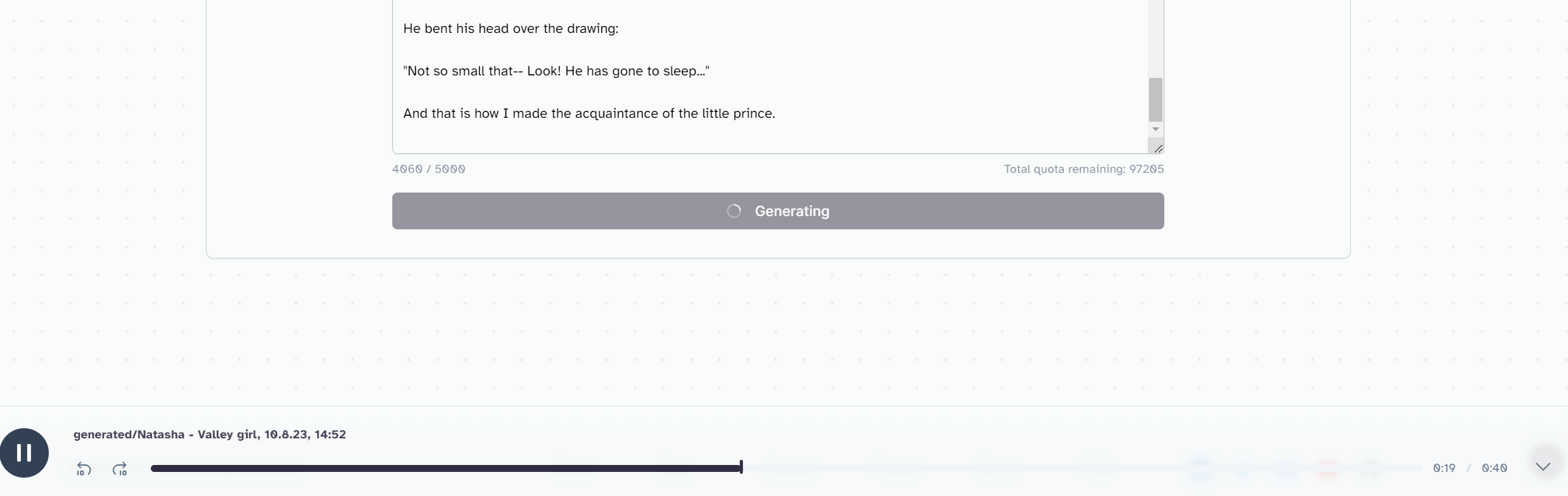Click the playhead handle on the progress bar
The image size is (1568, 496).
pos(741,467)
